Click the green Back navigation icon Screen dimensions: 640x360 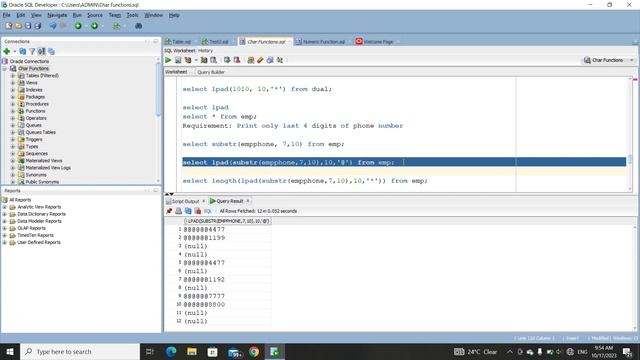(x=78, y=26)
